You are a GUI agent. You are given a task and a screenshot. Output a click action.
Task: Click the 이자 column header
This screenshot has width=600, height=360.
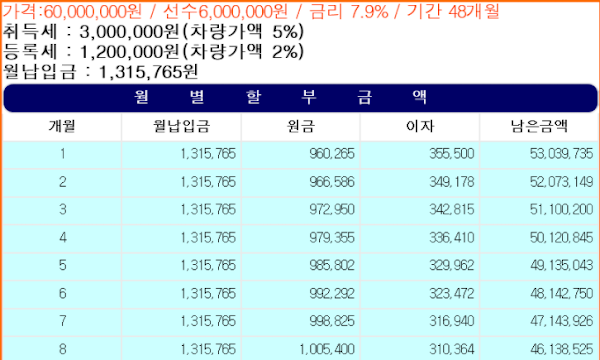tap(420, 126)
